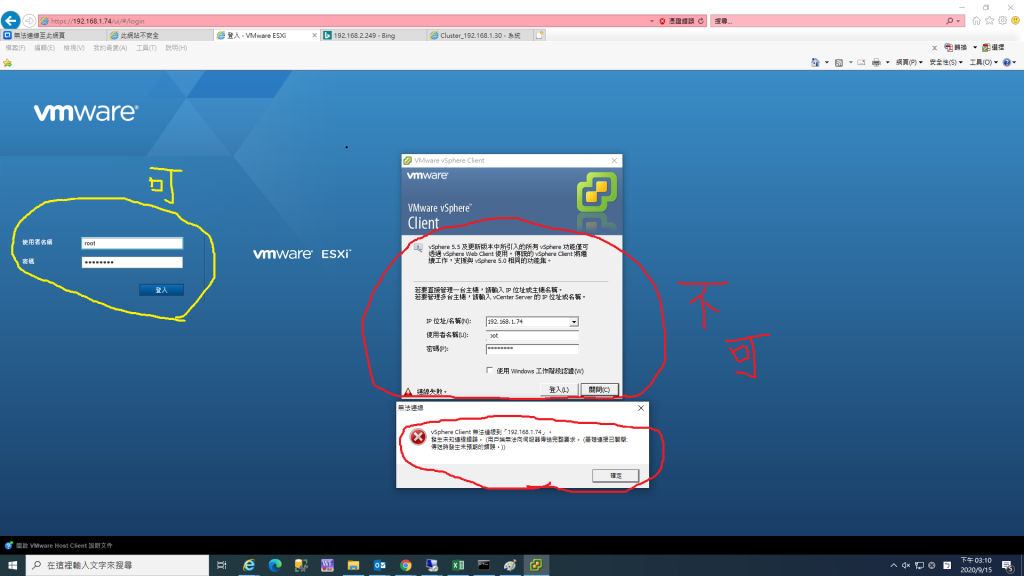Click the Print icon in command bar
Viewport: 1024px width, 576px height.
pyautogui.click(x=876, y=63)
